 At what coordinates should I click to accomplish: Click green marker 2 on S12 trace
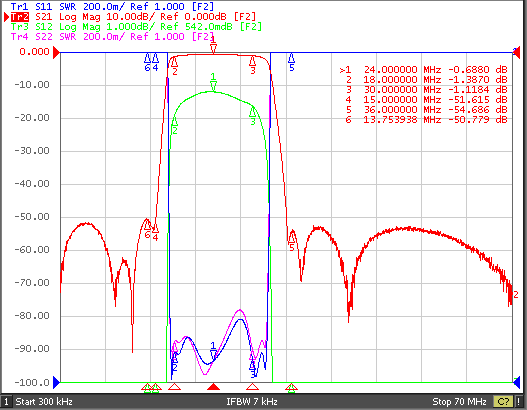[174, 126]
